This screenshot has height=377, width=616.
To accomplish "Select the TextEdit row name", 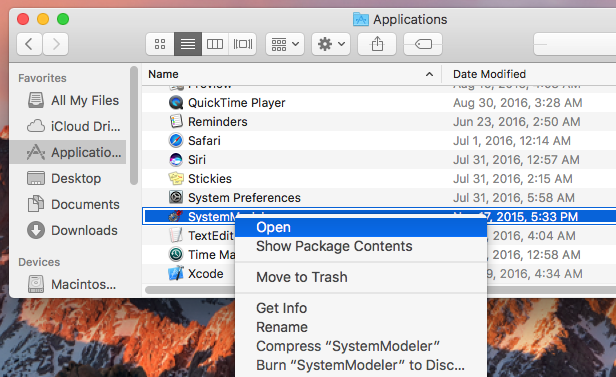I will pyautogui.click(x=211, y=236).
